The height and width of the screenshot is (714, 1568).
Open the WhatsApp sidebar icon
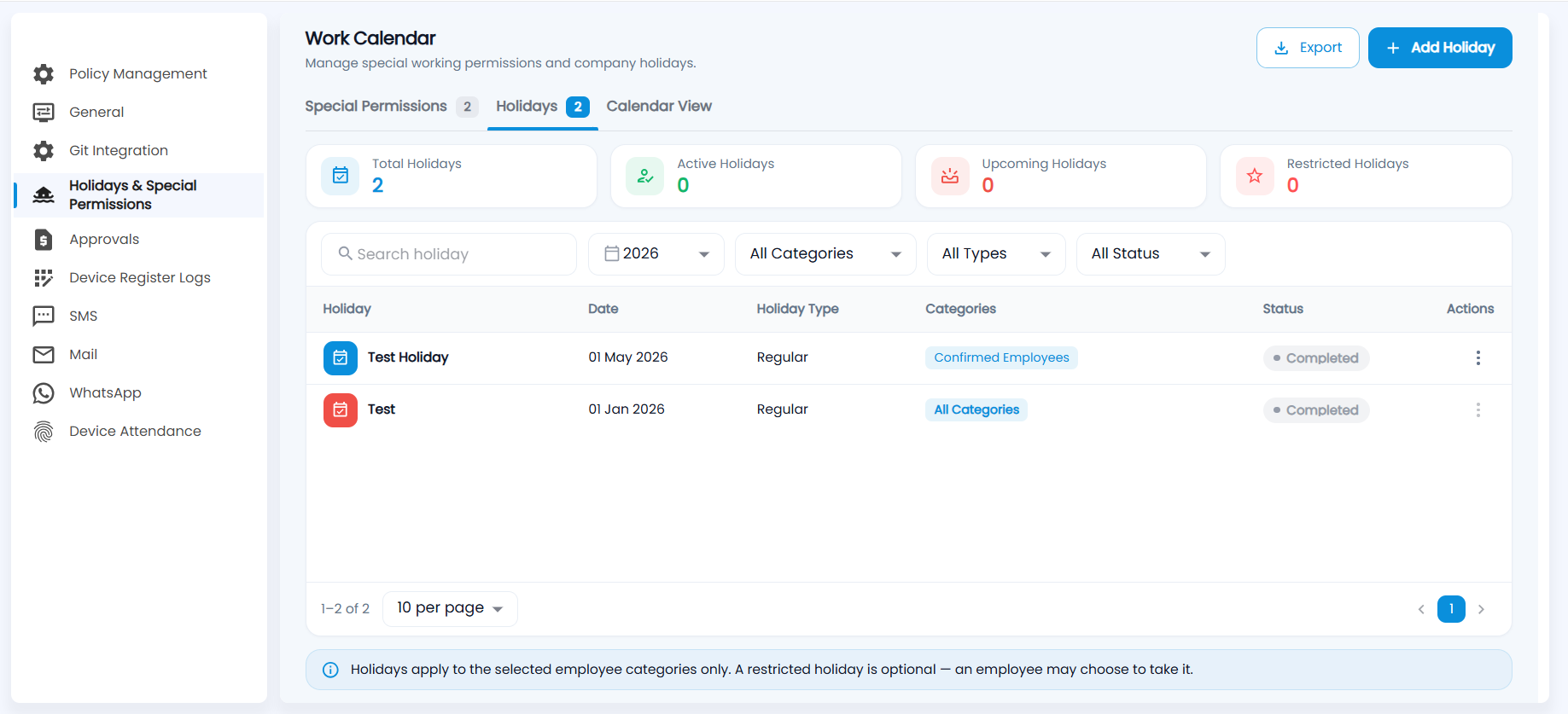(44, 393)
